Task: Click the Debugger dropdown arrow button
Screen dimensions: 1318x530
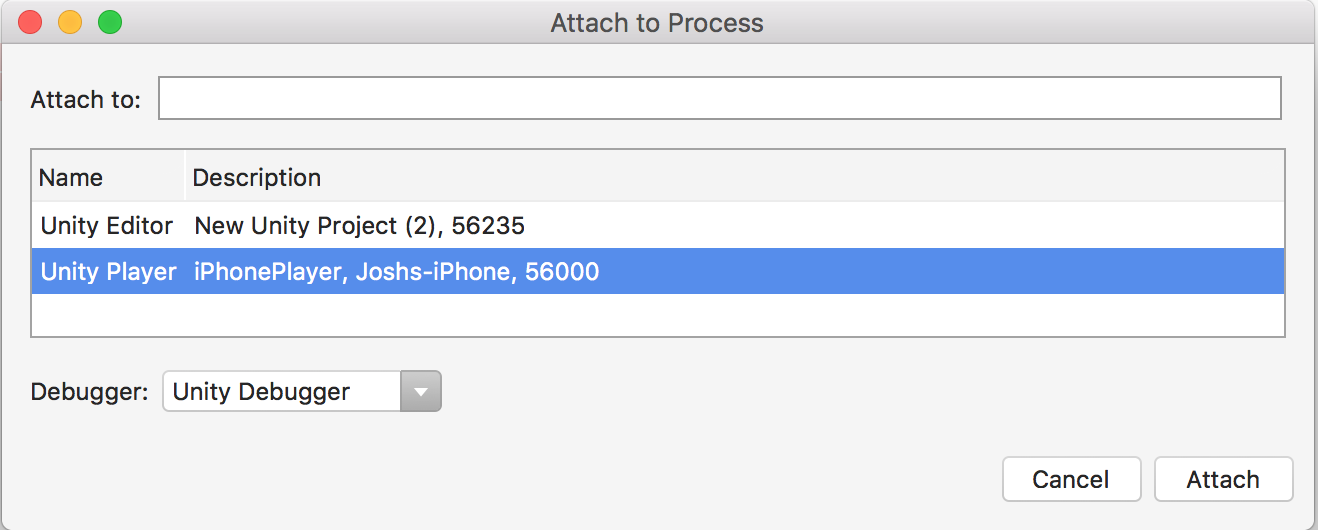Action: click(420, 392)
